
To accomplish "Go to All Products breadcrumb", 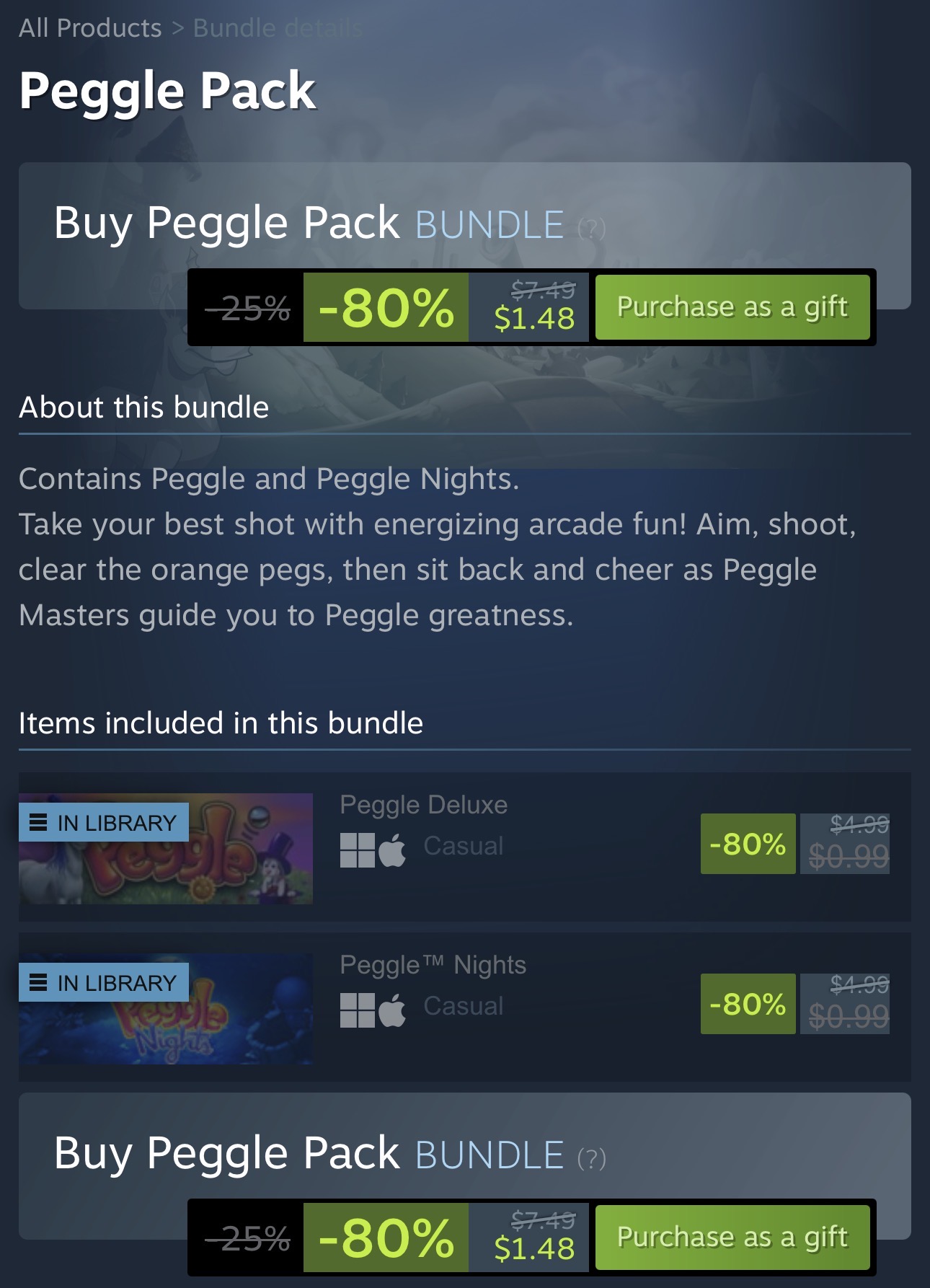I will (x=90, y=28).
